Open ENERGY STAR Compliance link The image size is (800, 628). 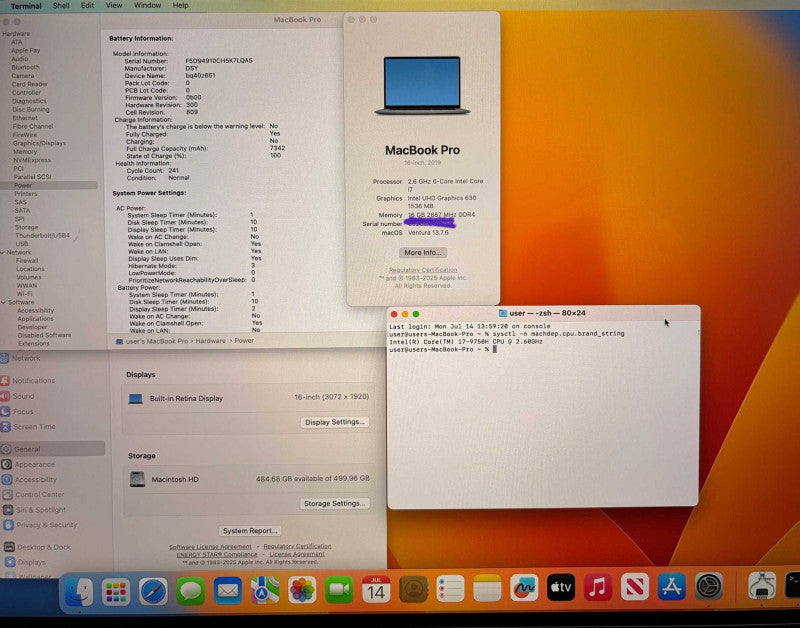[217, 554]
